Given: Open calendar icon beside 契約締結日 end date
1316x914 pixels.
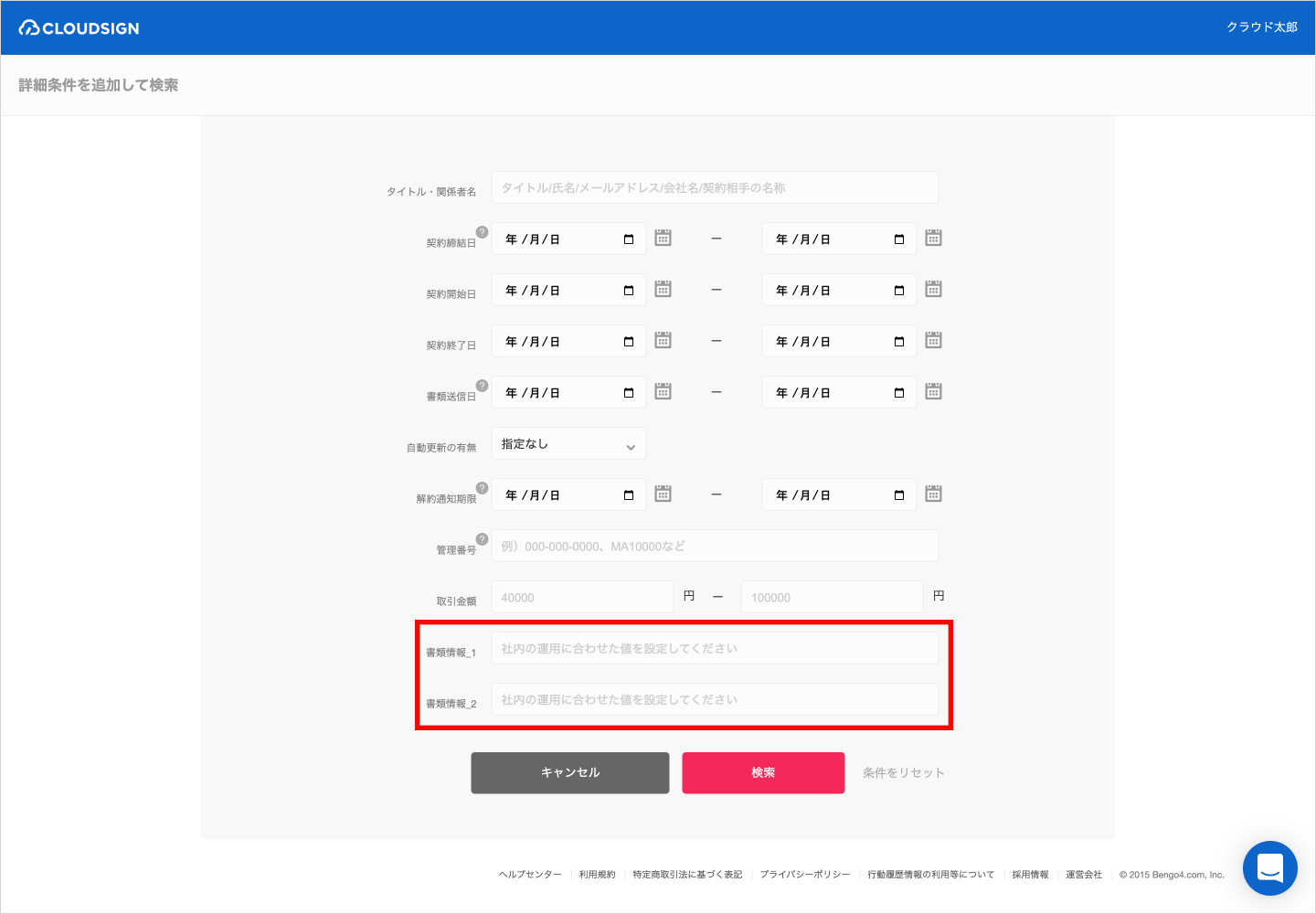Looking at the screenshot, I should pyautogui.click(x=933, y=238).
